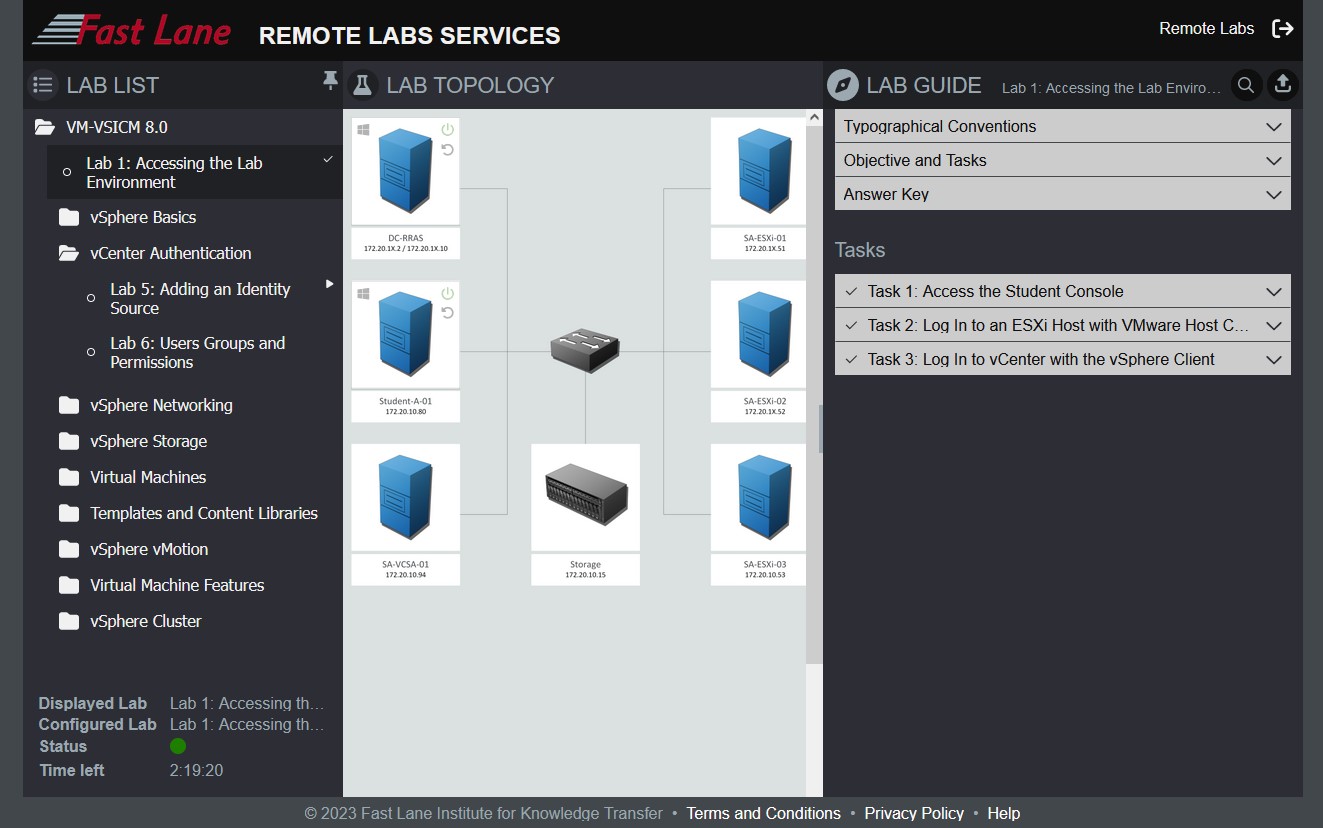Power on the Student-A-01 machine
1323x828 pixels.
coord(447,293)
